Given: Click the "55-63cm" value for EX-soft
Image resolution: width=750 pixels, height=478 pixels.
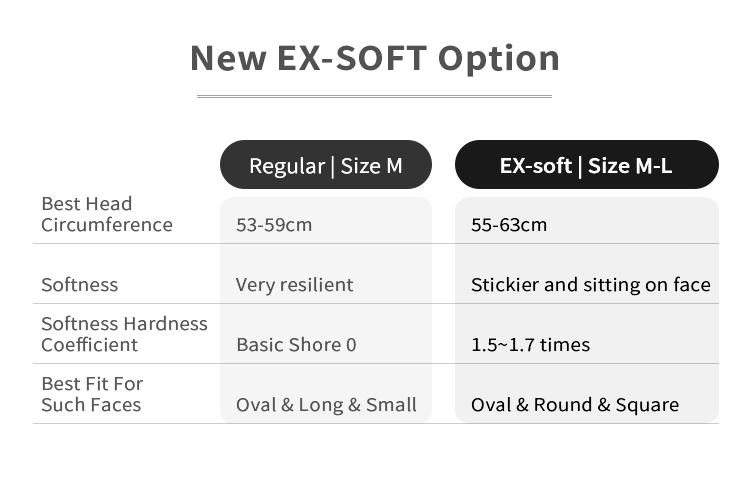Looking at the screenshot, I should (x=509, y=225).
